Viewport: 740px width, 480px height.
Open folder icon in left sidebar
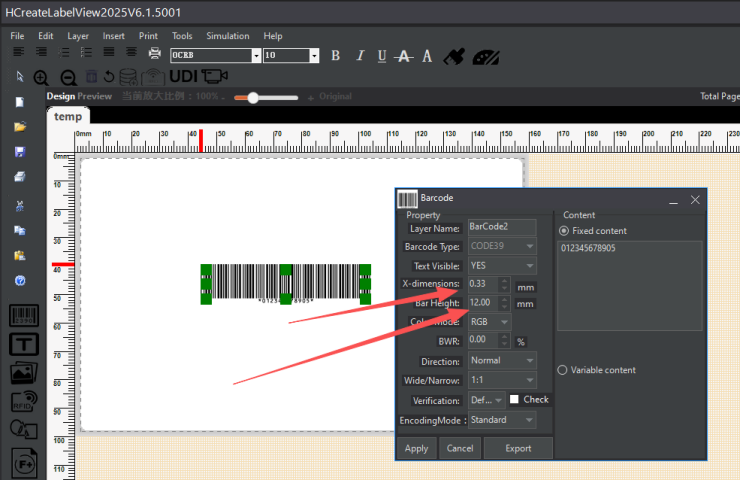click(x=20, y=126)
